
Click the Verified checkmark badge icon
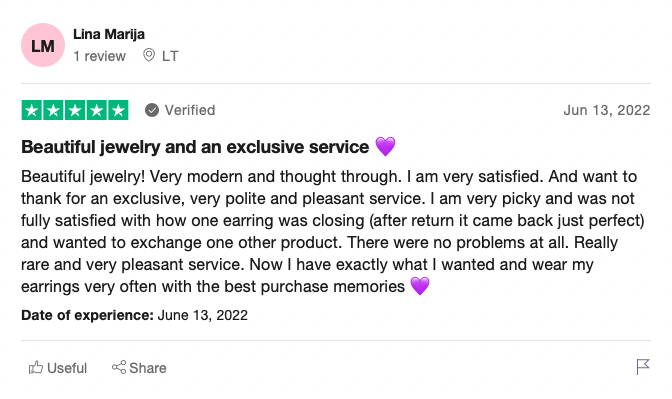pyautogui.click(x=152, y=110)
